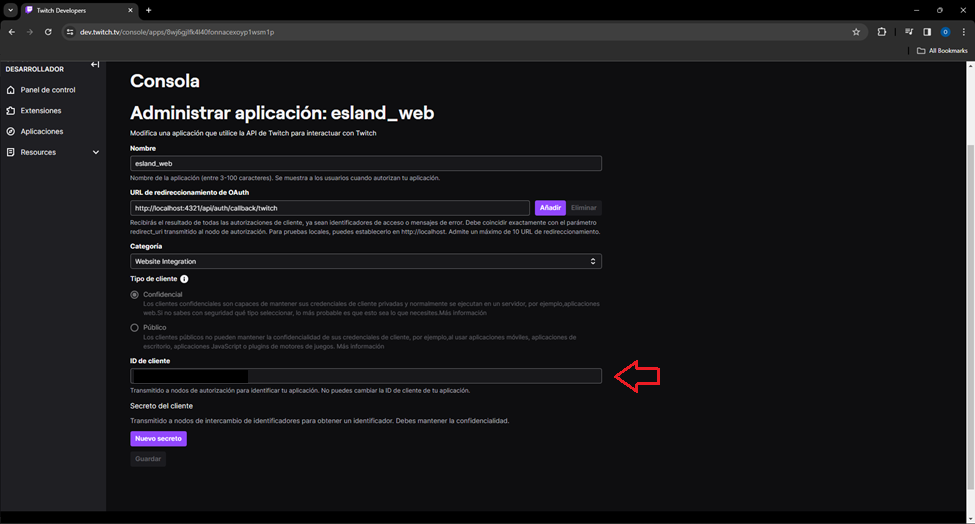Click the Añadir button
The width and height of the screenshot is (975, 524).
click(x=550, y=208)
